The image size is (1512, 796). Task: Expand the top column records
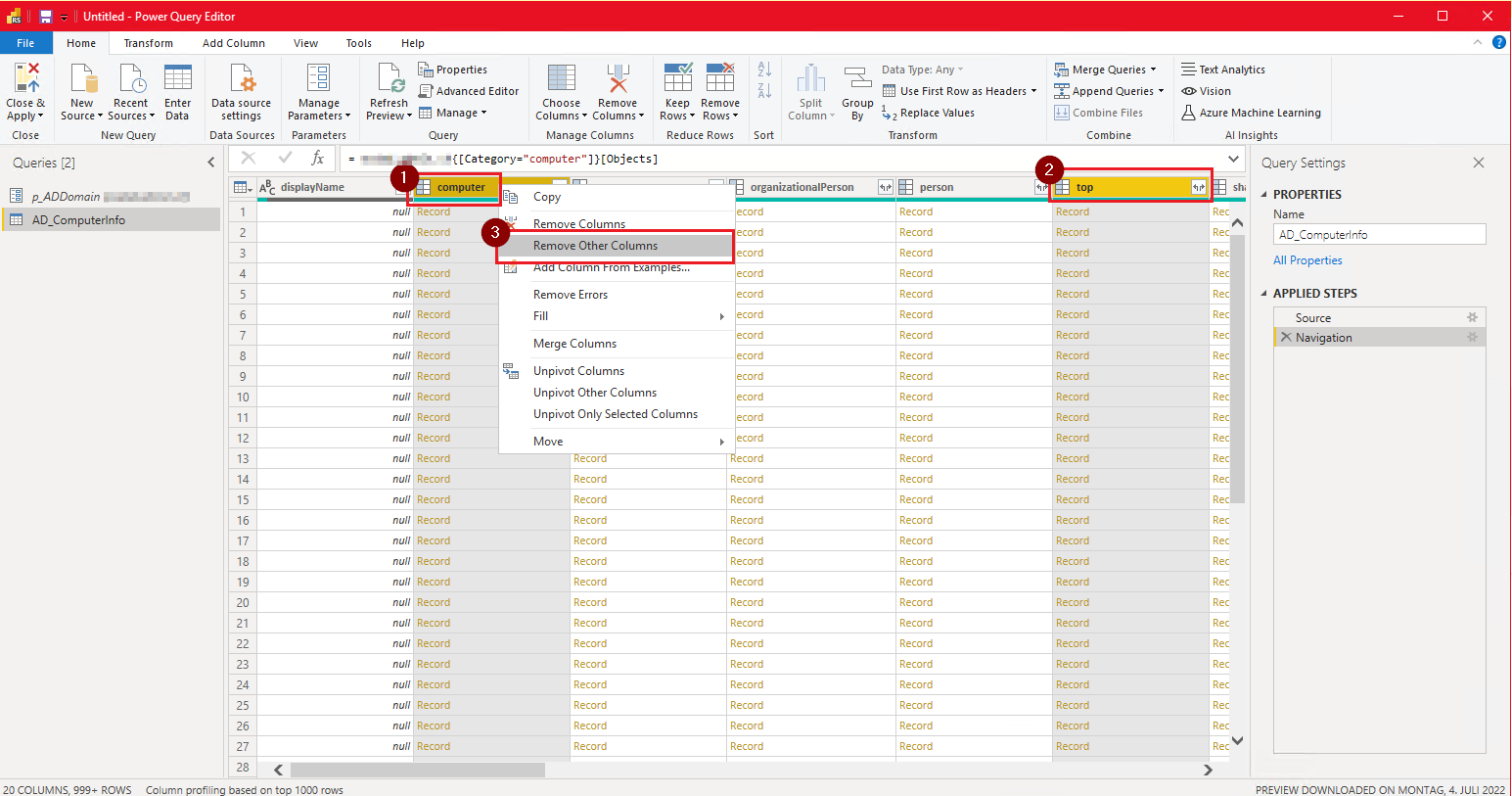pyautogui.click(x=1199, y=187)
